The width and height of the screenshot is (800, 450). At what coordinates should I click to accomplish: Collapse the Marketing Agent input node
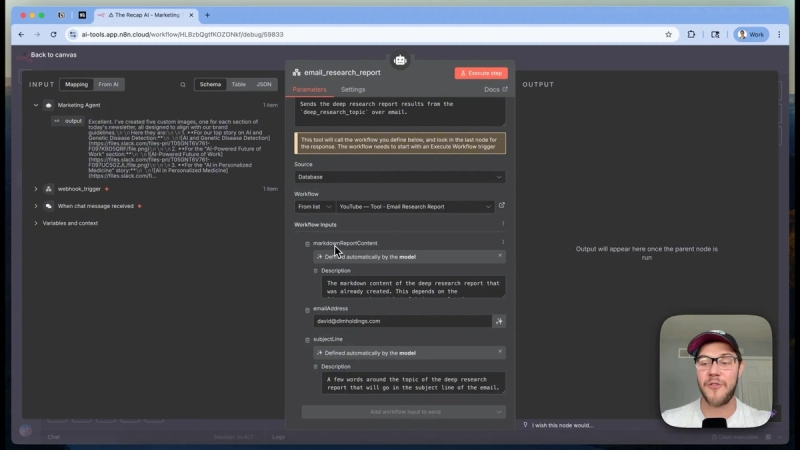click(x=36, y=105)
